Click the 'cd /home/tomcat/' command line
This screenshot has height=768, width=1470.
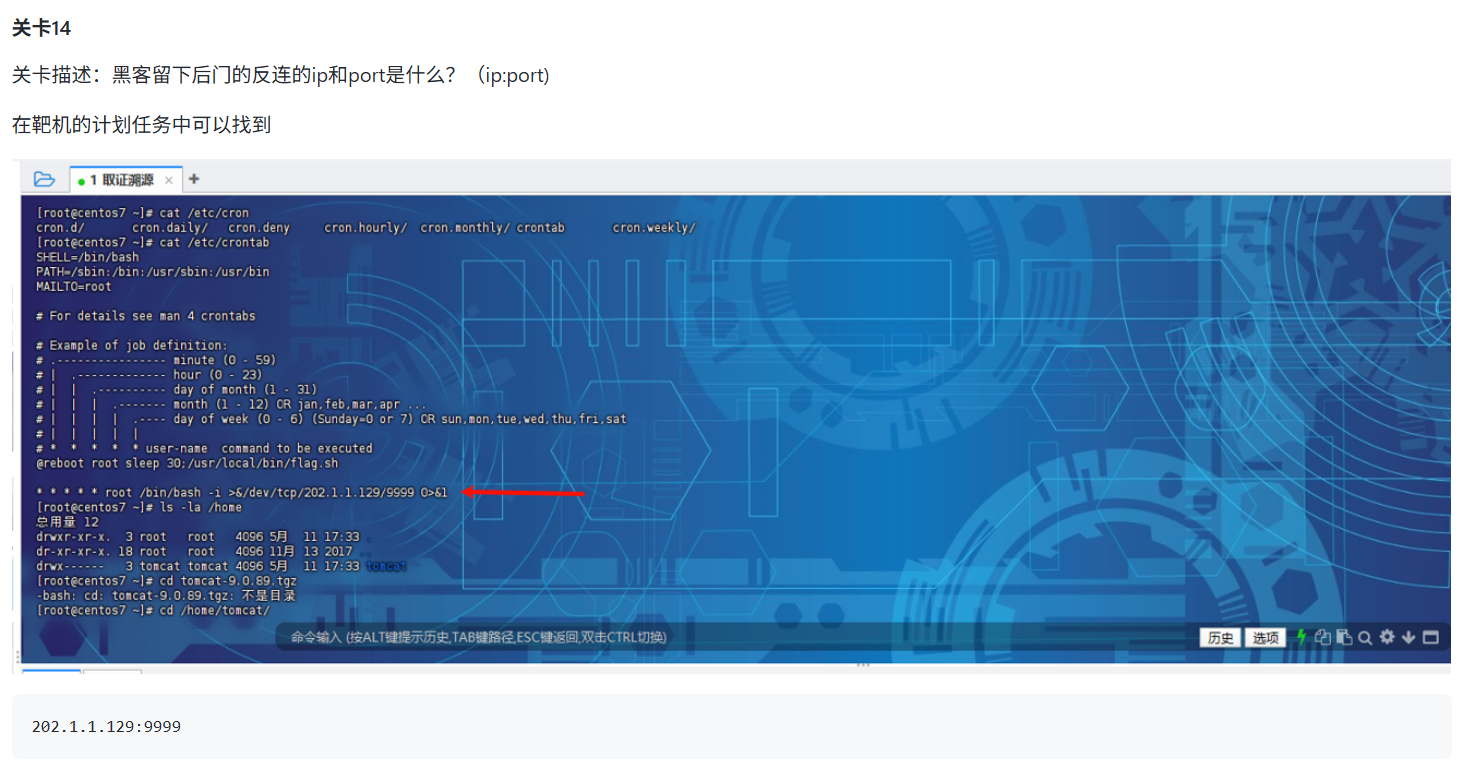[x=153, y=610]
